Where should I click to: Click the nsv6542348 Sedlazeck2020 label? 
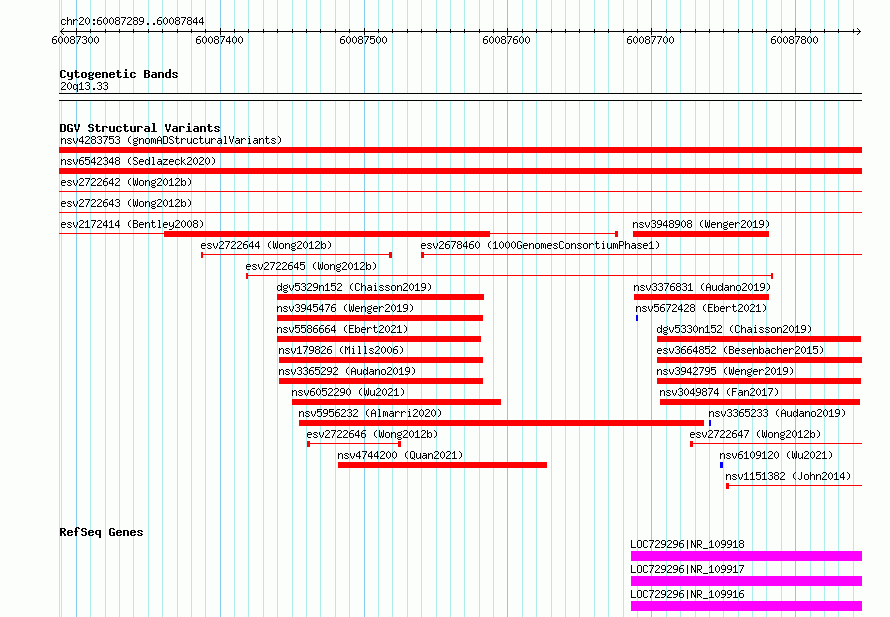coord(138,161)
